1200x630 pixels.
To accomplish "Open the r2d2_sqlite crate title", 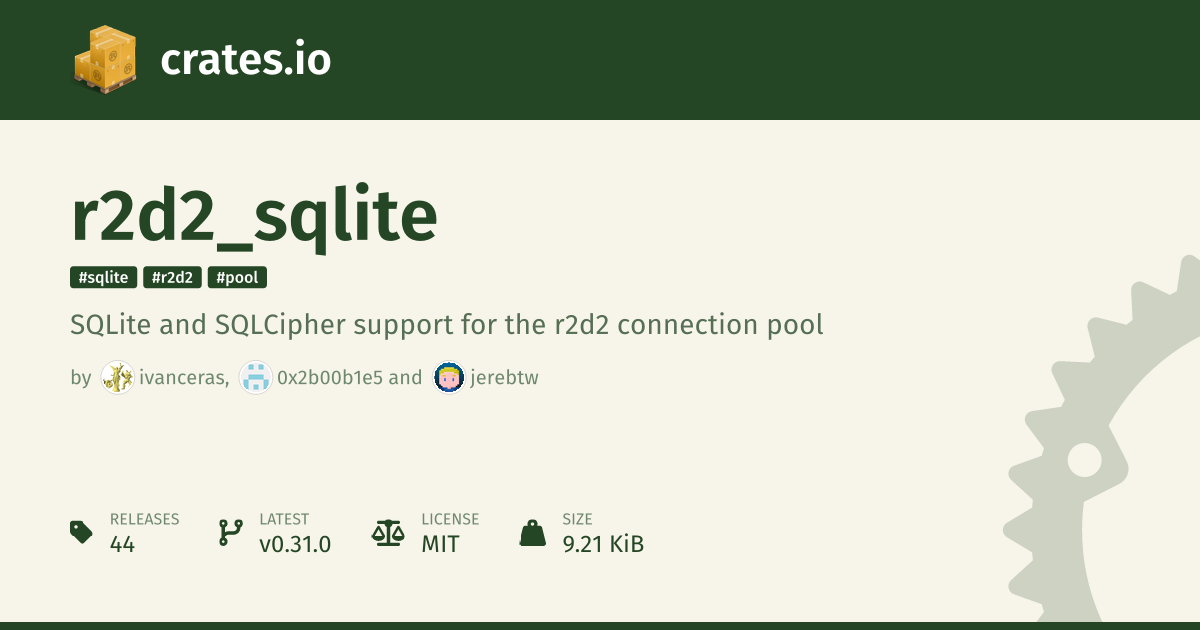I will pyautogui.click(x=254, y=217).
